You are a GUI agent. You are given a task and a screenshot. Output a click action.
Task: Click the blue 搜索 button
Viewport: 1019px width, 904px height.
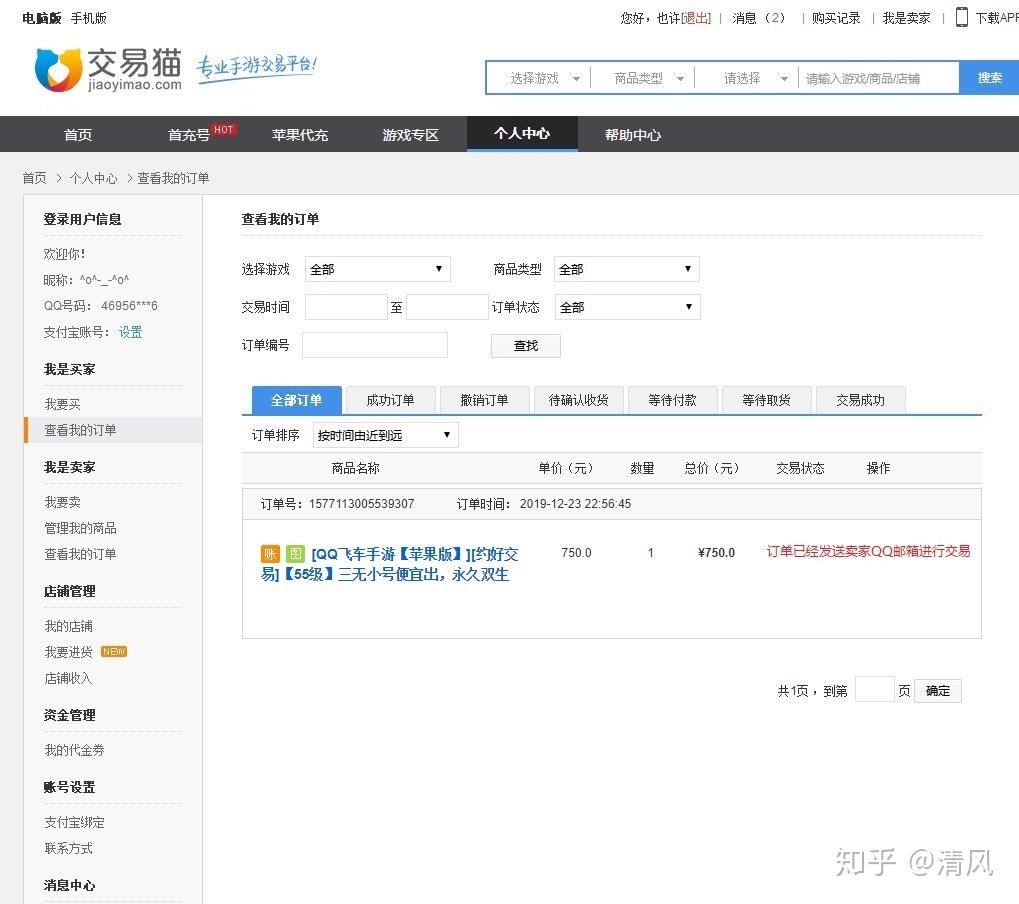point(989,78)
